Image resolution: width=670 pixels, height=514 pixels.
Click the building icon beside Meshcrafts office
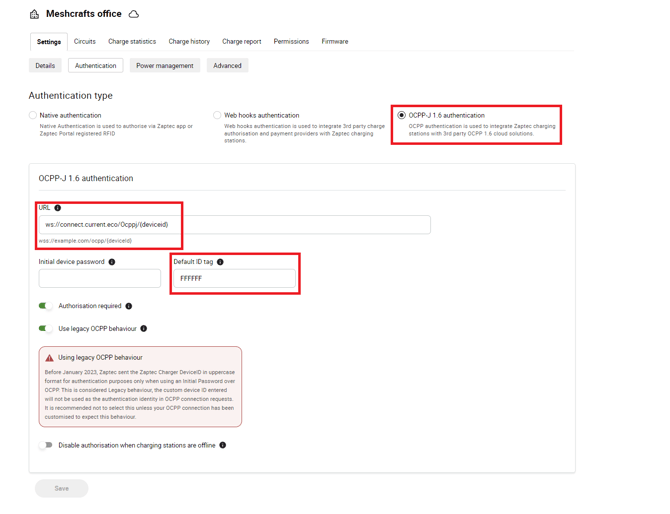[x=34, y=14]
